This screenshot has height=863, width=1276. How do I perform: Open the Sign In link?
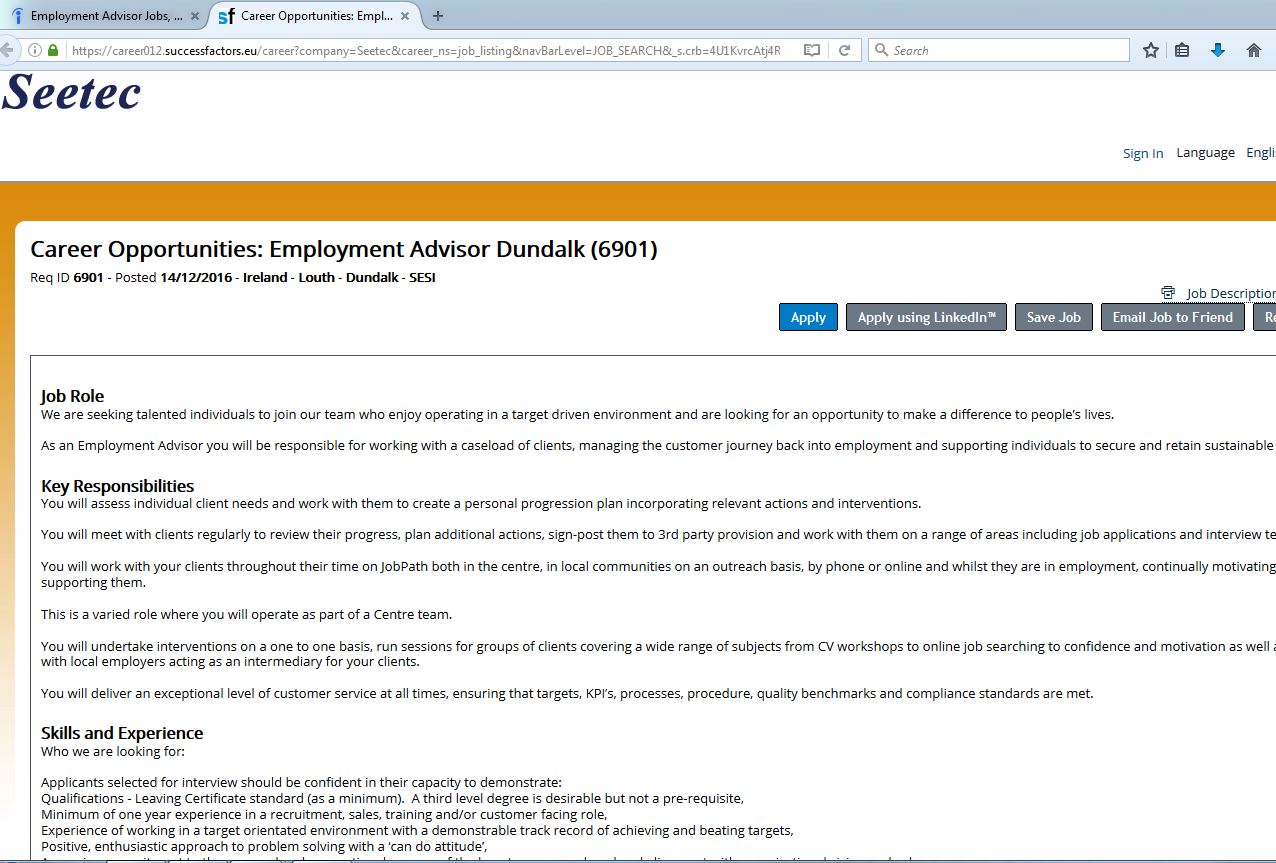point(1143,153)
